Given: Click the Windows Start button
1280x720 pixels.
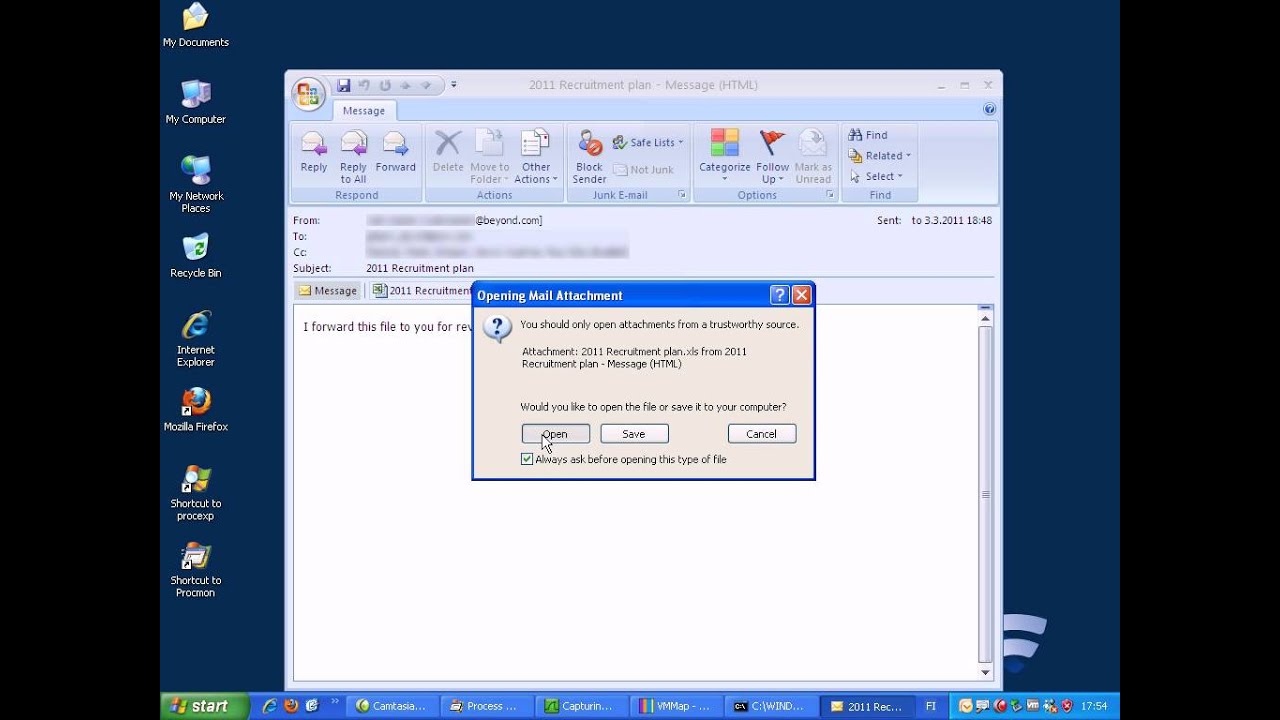Looking at the screenshot, I should click(x=205, y=706).
